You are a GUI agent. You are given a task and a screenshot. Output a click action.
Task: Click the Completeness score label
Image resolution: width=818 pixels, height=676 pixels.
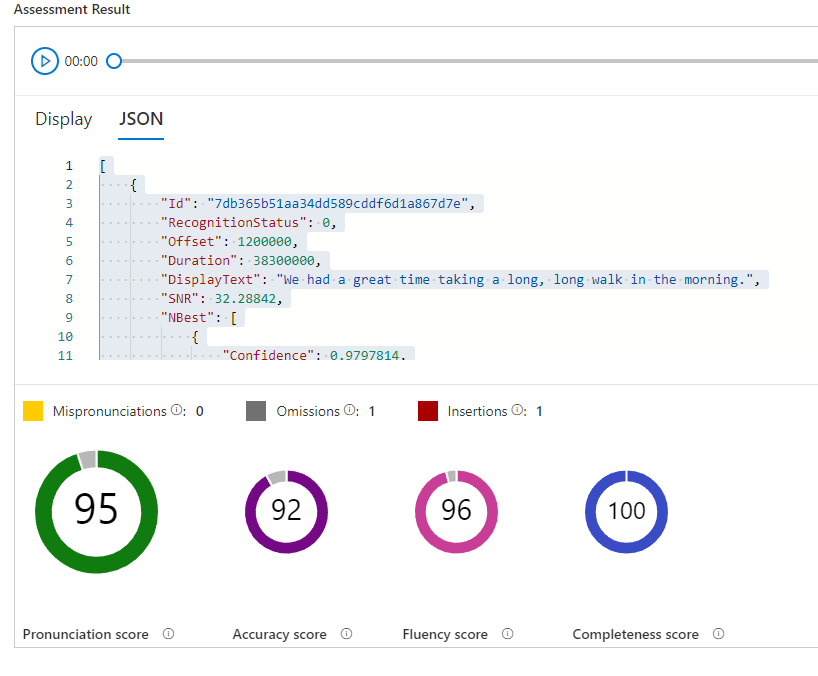point(635,634)
